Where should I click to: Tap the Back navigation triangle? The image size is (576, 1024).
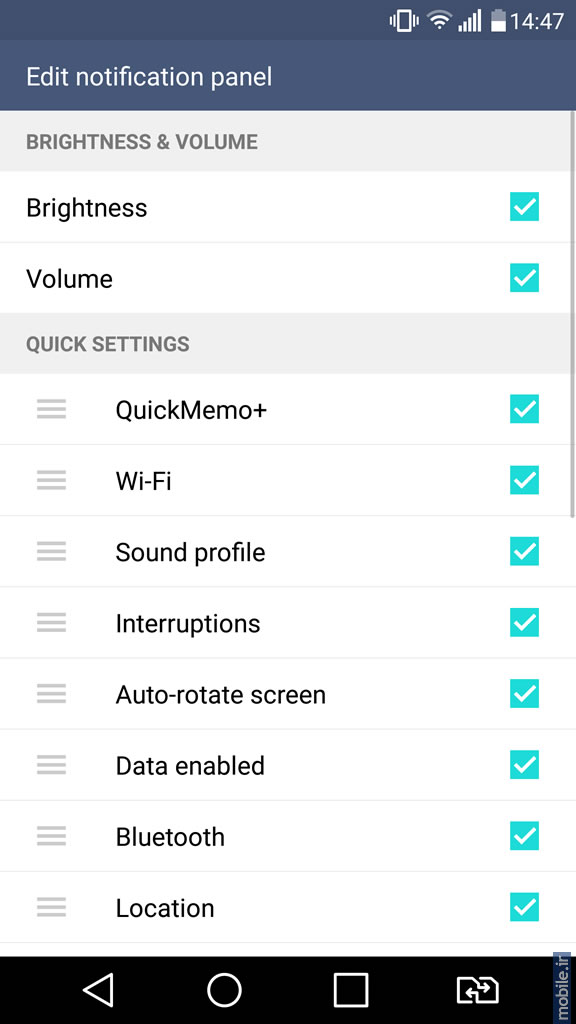pos(99,989)
